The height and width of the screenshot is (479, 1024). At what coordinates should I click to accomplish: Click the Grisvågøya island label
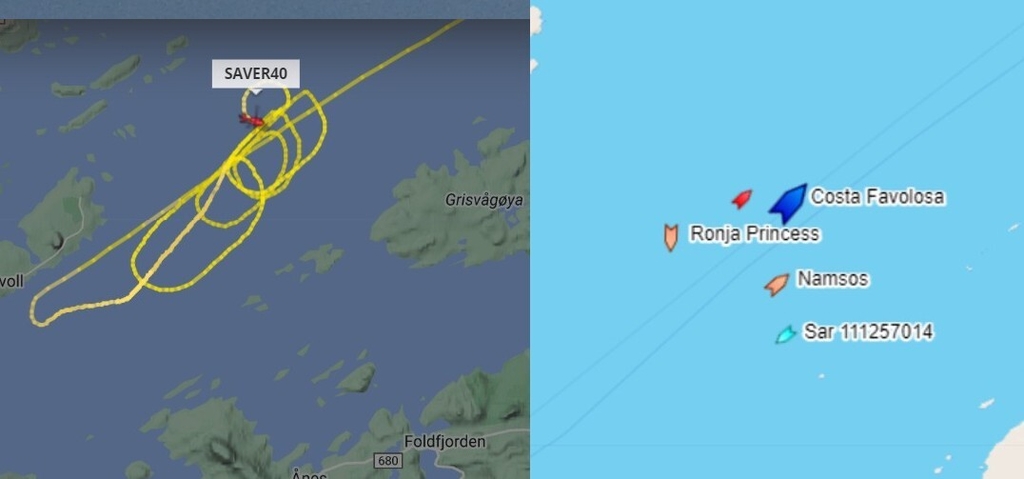pos(484,200)
